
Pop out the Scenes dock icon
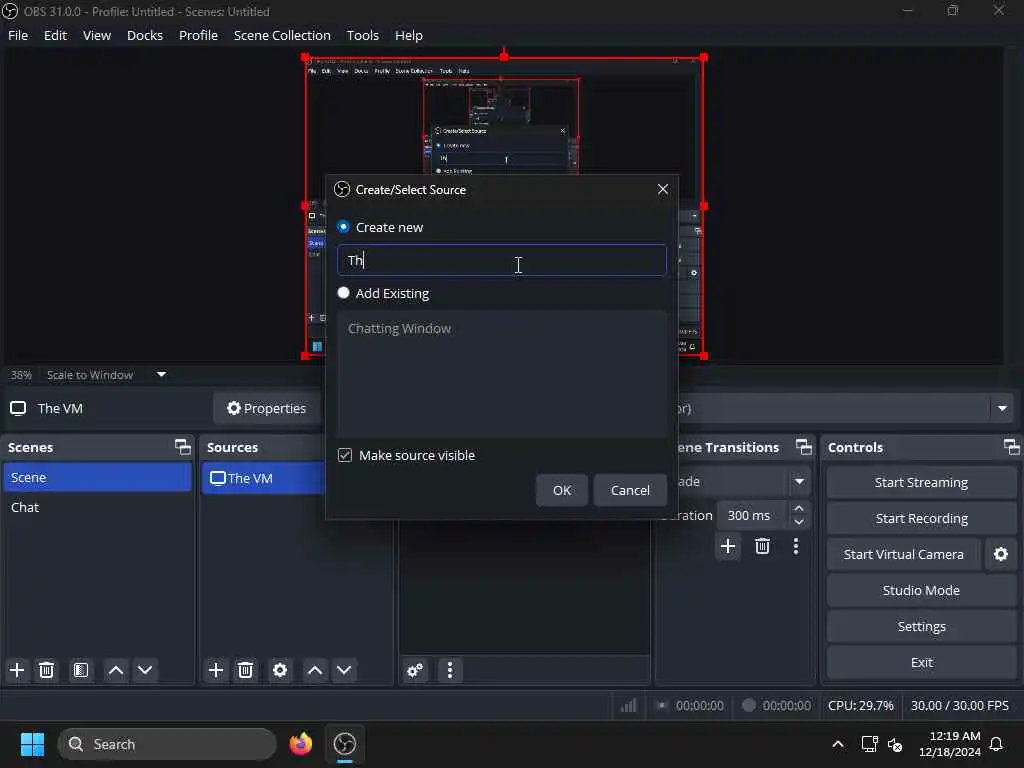pyautogui.click(x=183, y=447)
